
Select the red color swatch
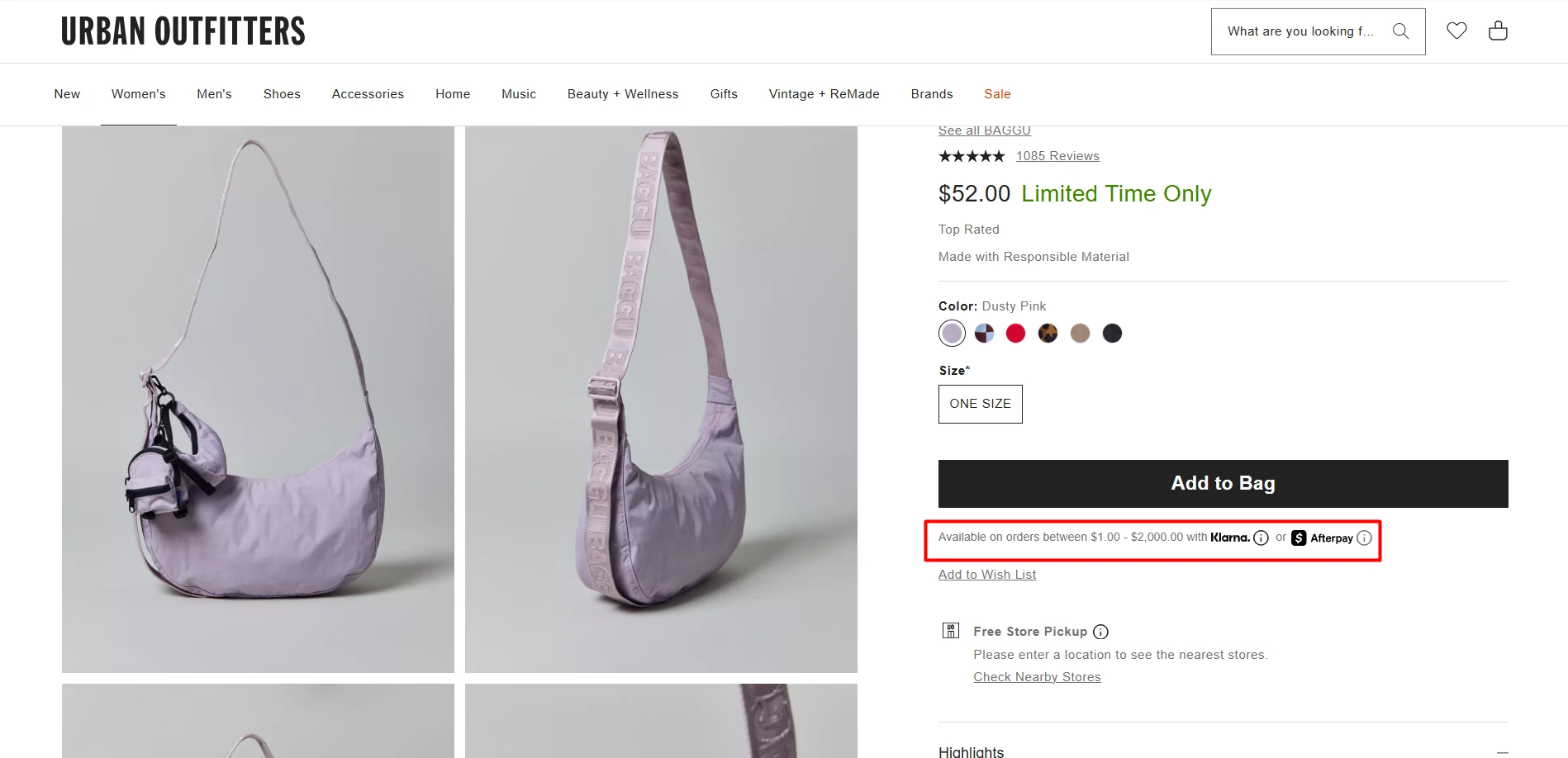[x=1015, y=333]
